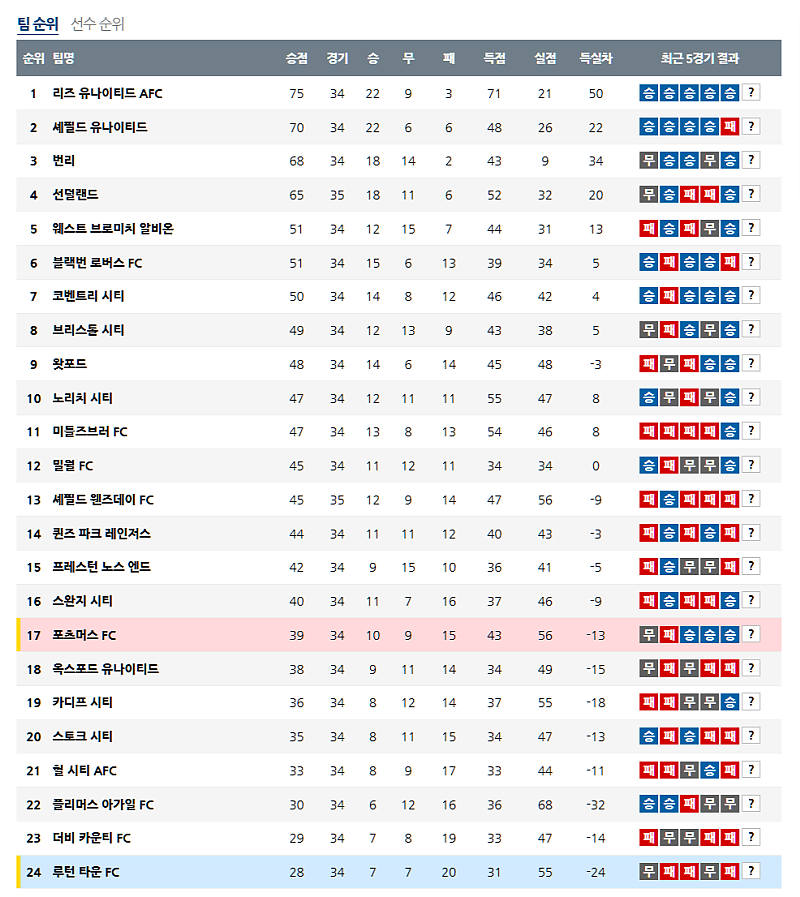Switch to the 선수 순위 tab
800x897 pixels.
(x=98, y=24)
